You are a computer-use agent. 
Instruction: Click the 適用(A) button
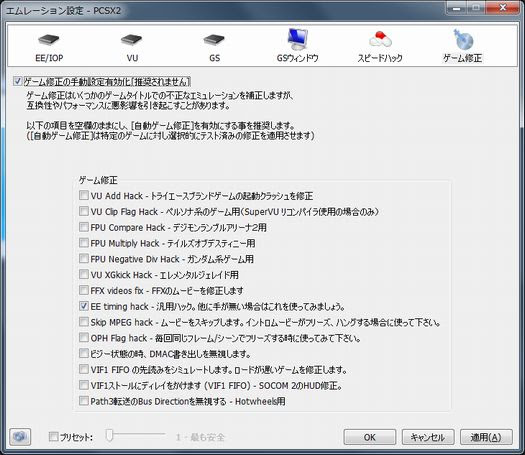(x=486, y=437)
